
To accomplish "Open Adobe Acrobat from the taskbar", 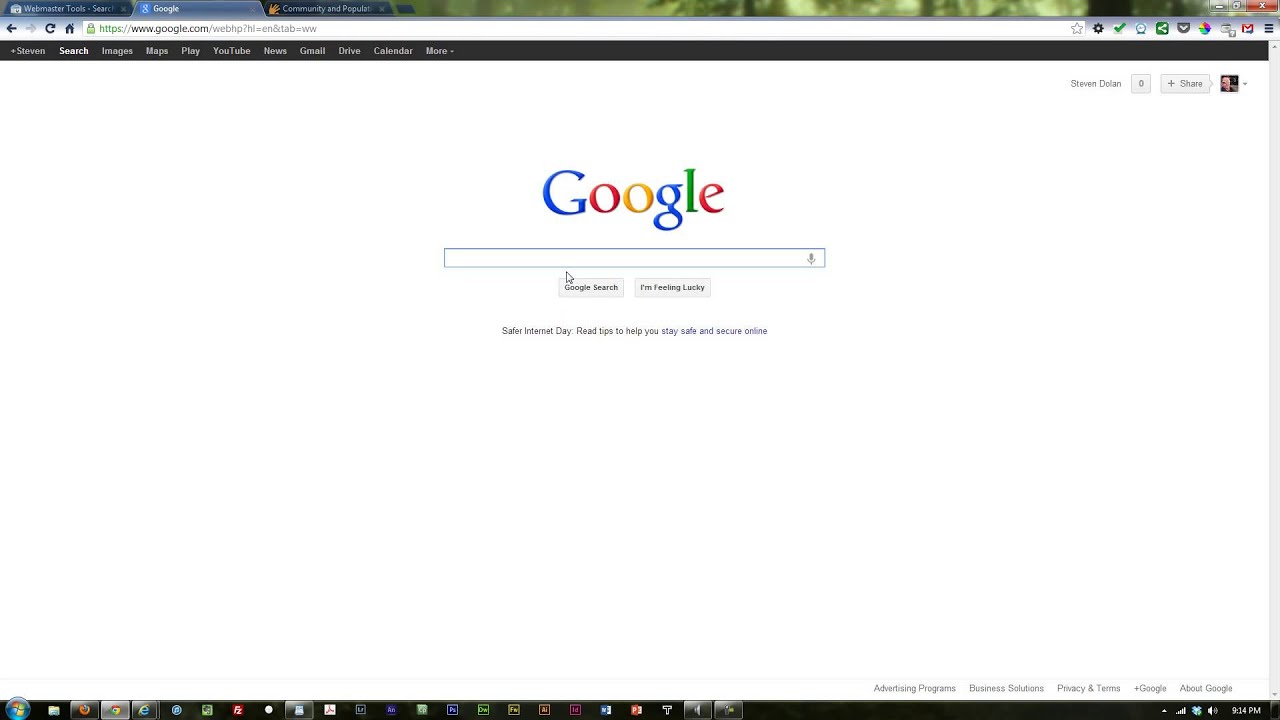I will pyautogui.click(x=329, y=710).
